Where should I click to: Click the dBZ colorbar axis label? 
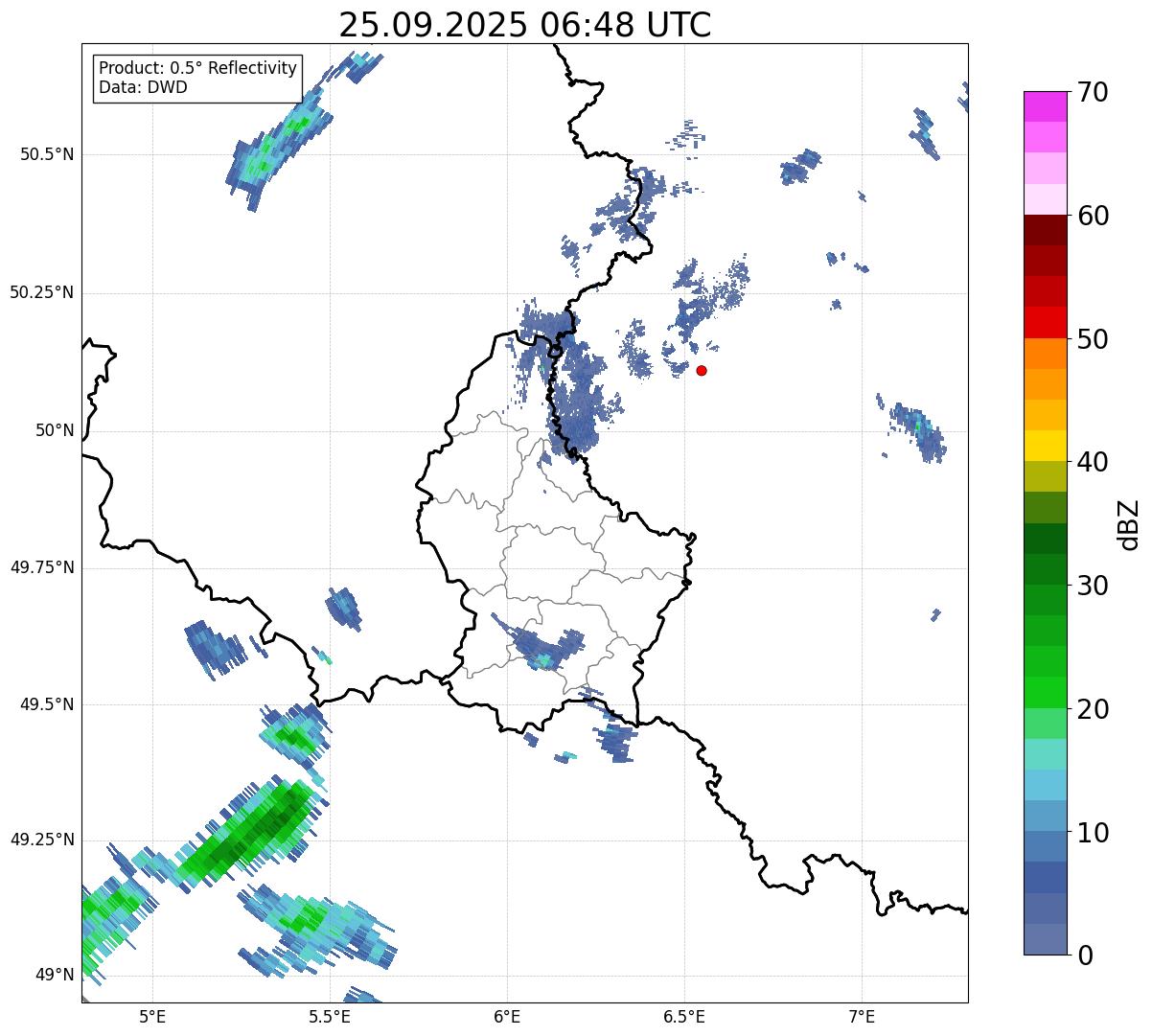click(1129, 524)
